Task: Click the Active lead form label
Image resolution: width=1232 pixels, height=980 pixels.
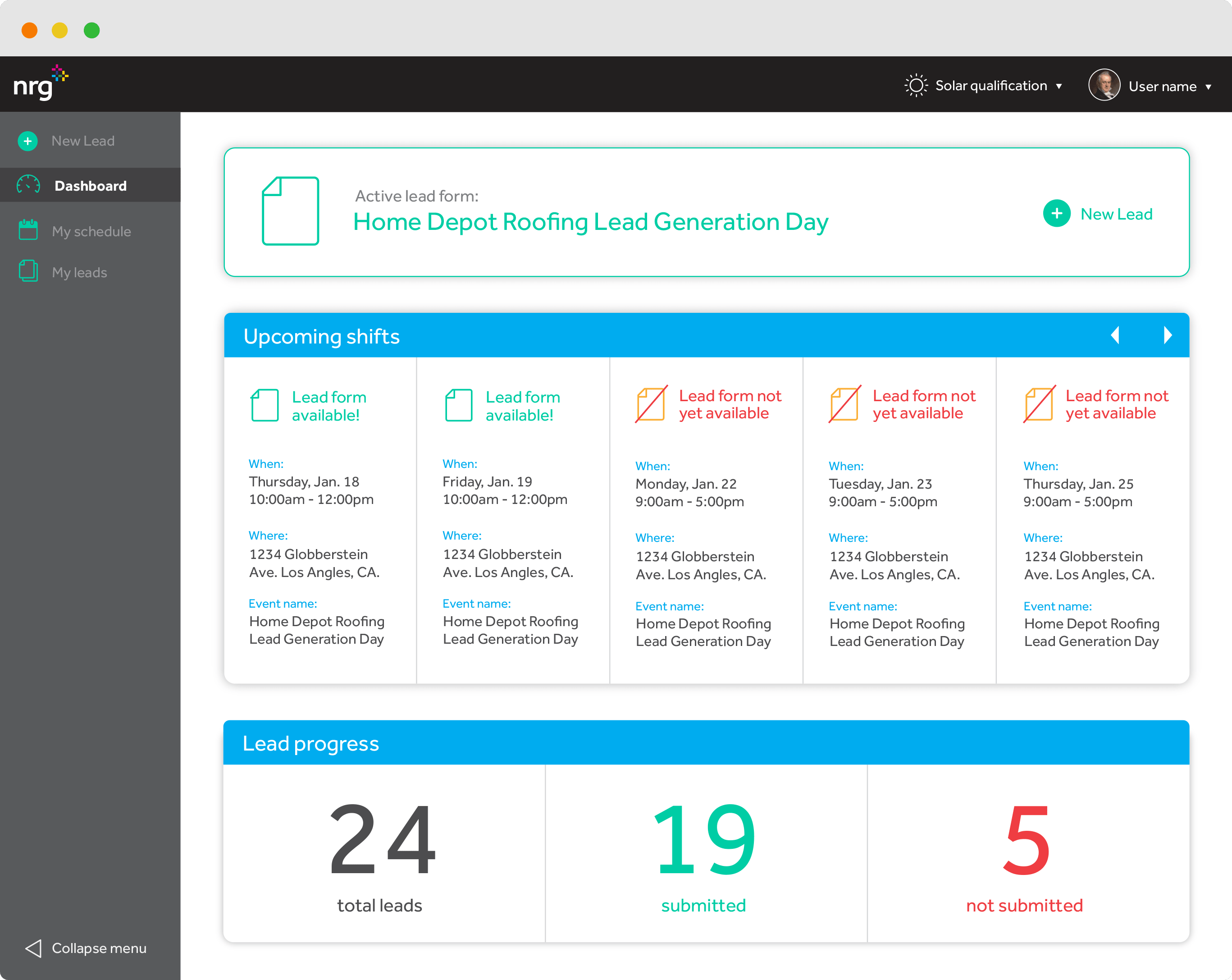Action: point(416,196)
